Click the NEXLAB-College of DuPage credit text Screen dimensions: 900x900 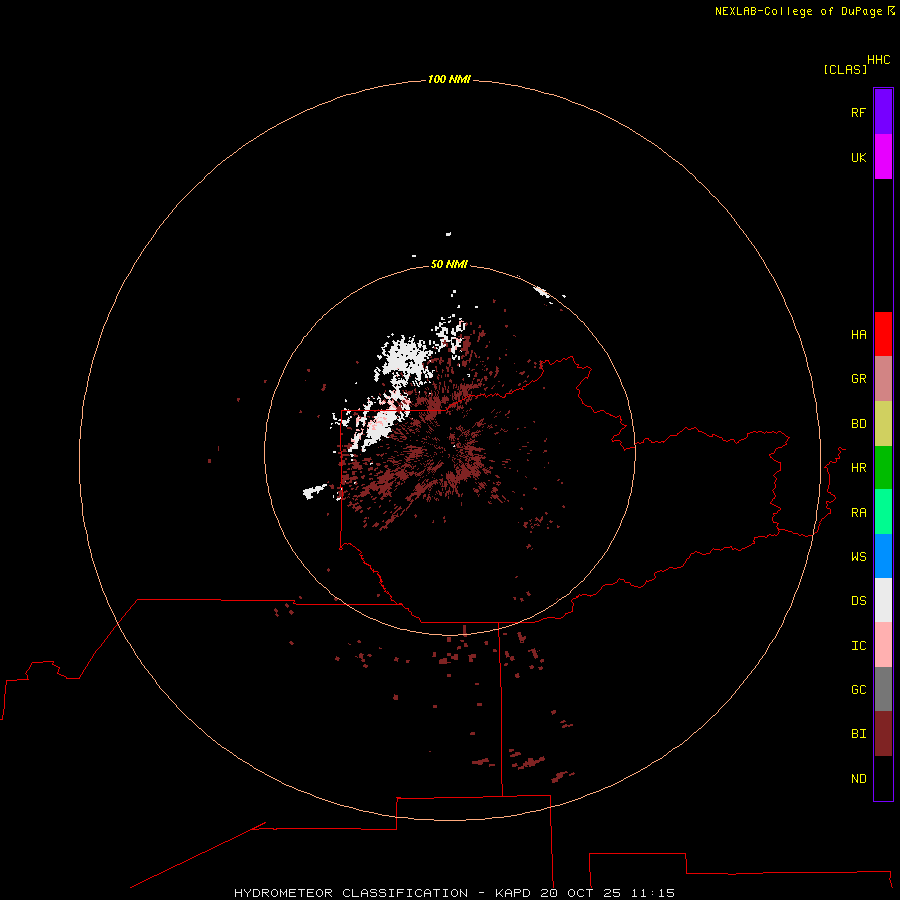point(798,11)
